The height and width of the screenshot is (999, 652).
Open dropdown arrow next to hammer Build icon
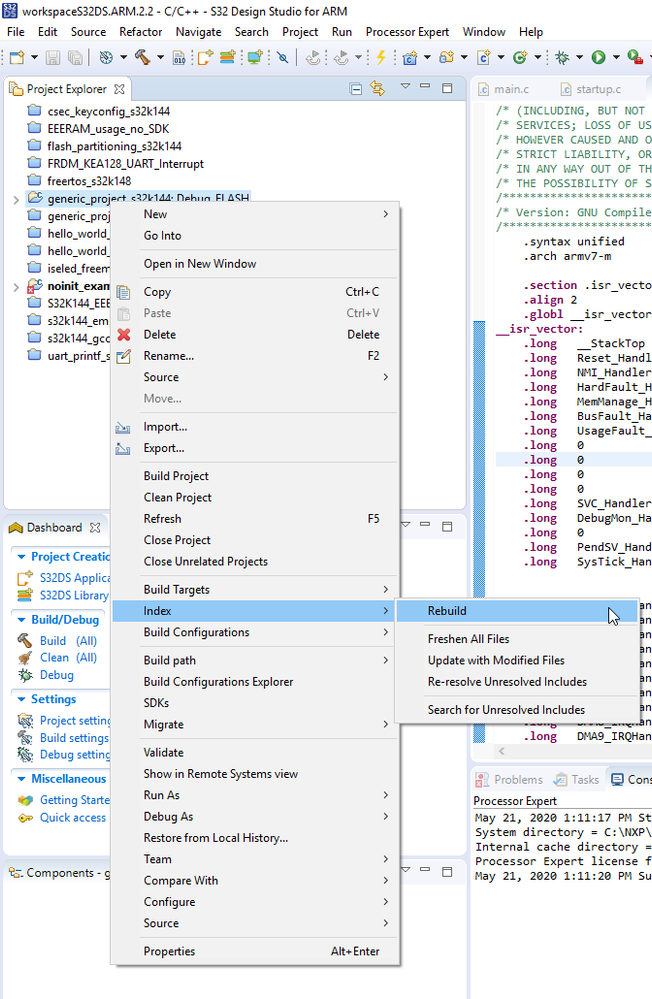click(x=160, y=57)
